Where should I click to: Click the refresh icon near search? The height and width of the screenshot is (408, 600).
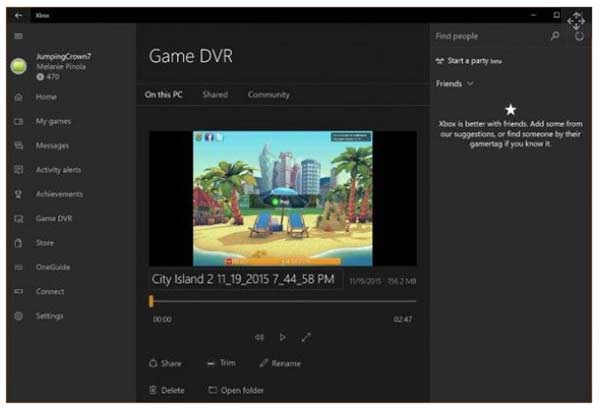pyautogui.click(x=579, y=36)
